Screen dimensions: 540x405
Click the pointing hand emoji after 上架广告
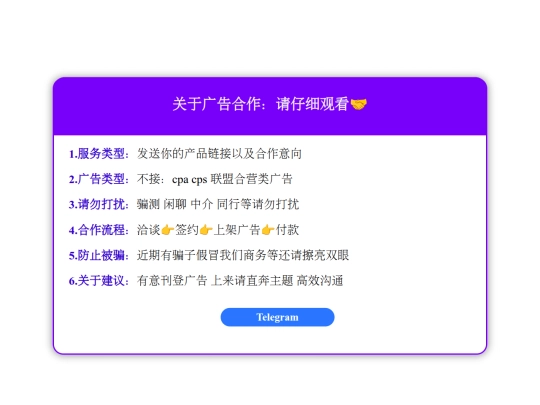268,229
